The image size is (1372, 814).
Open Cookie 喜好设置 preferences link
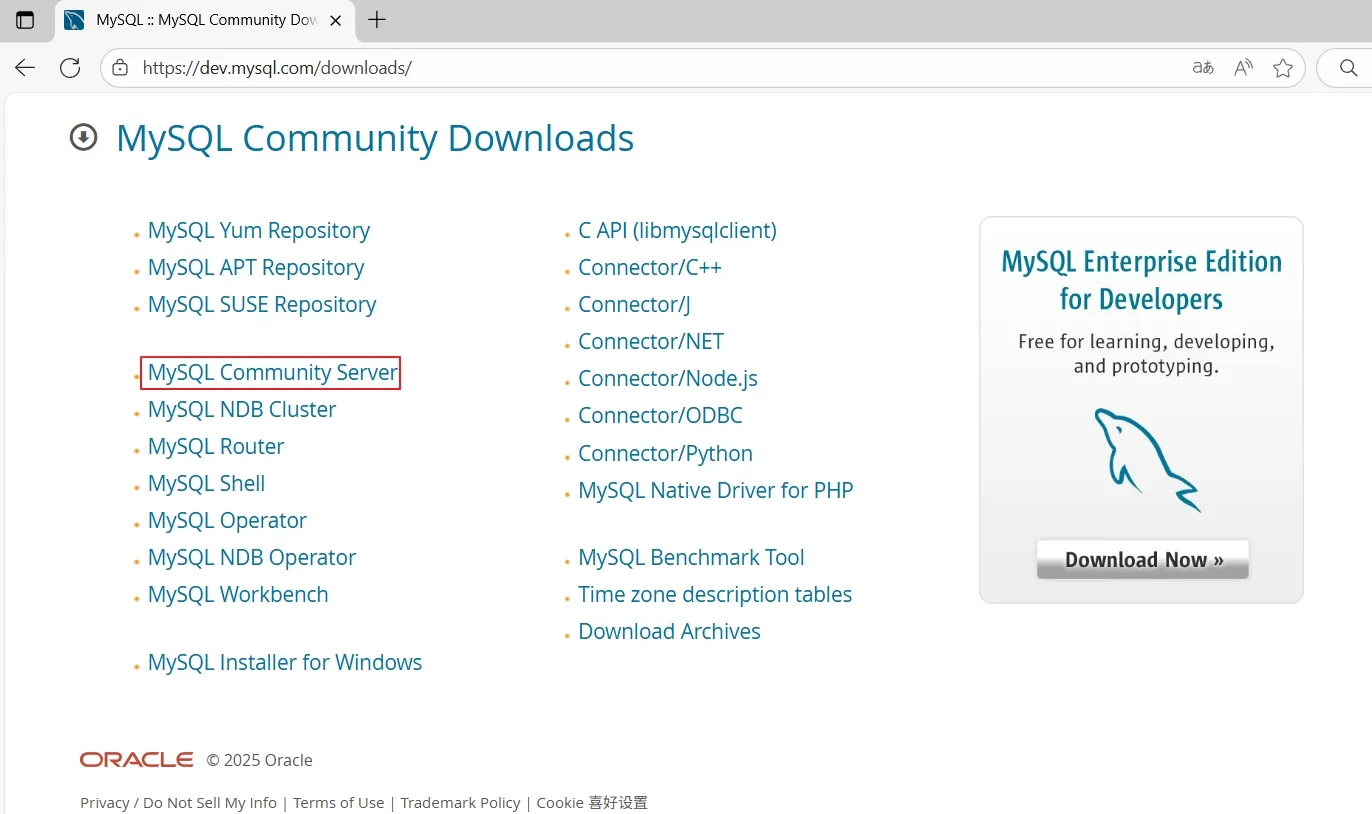pyautogui.click(x=592, y=802)
